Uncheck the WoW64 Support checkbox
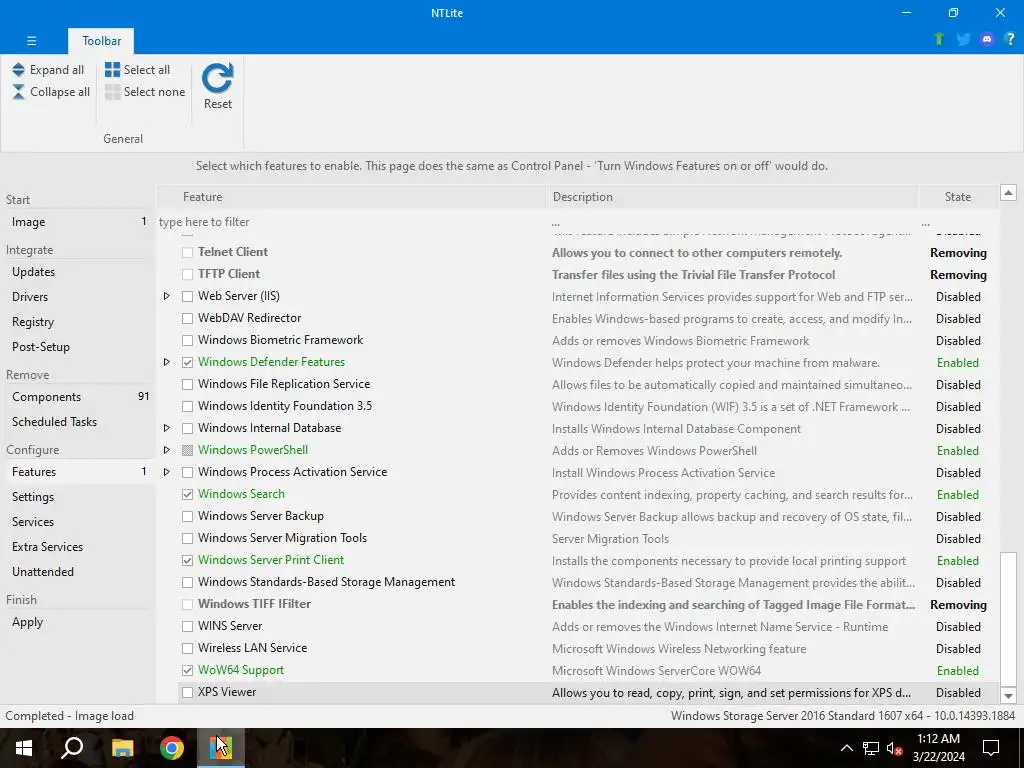This screenshot has height=768, width=1024. 187,671
